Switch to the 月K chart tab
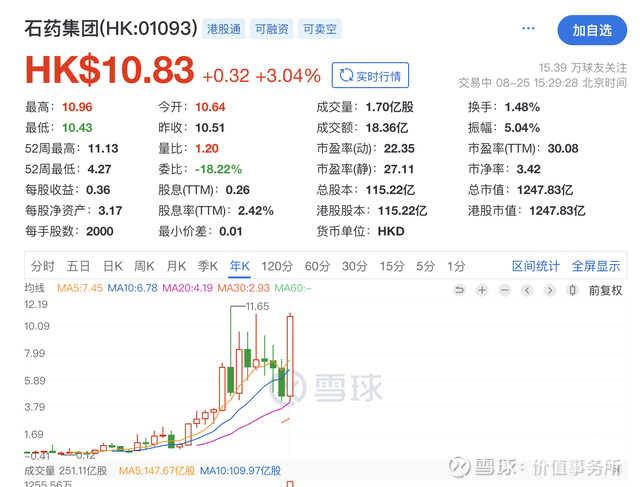This screenshot has height=487, width=640. [176, 266]
